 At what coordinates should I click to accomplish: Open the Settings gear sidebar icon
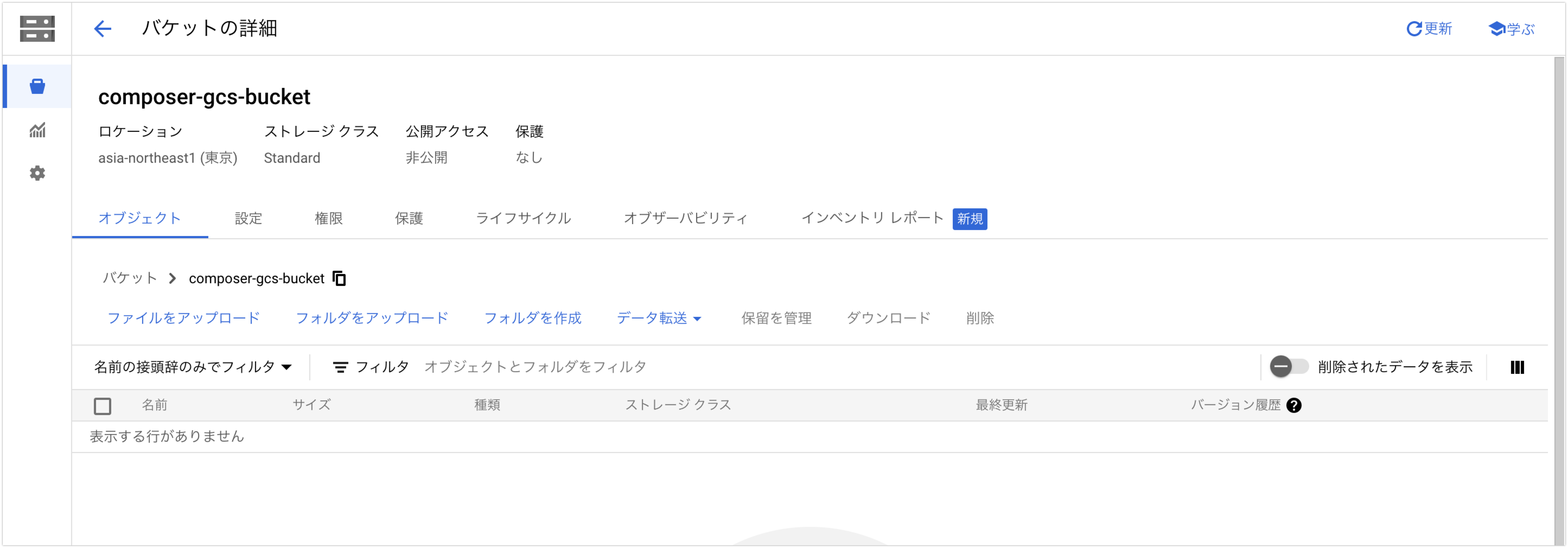coord(38,173)
